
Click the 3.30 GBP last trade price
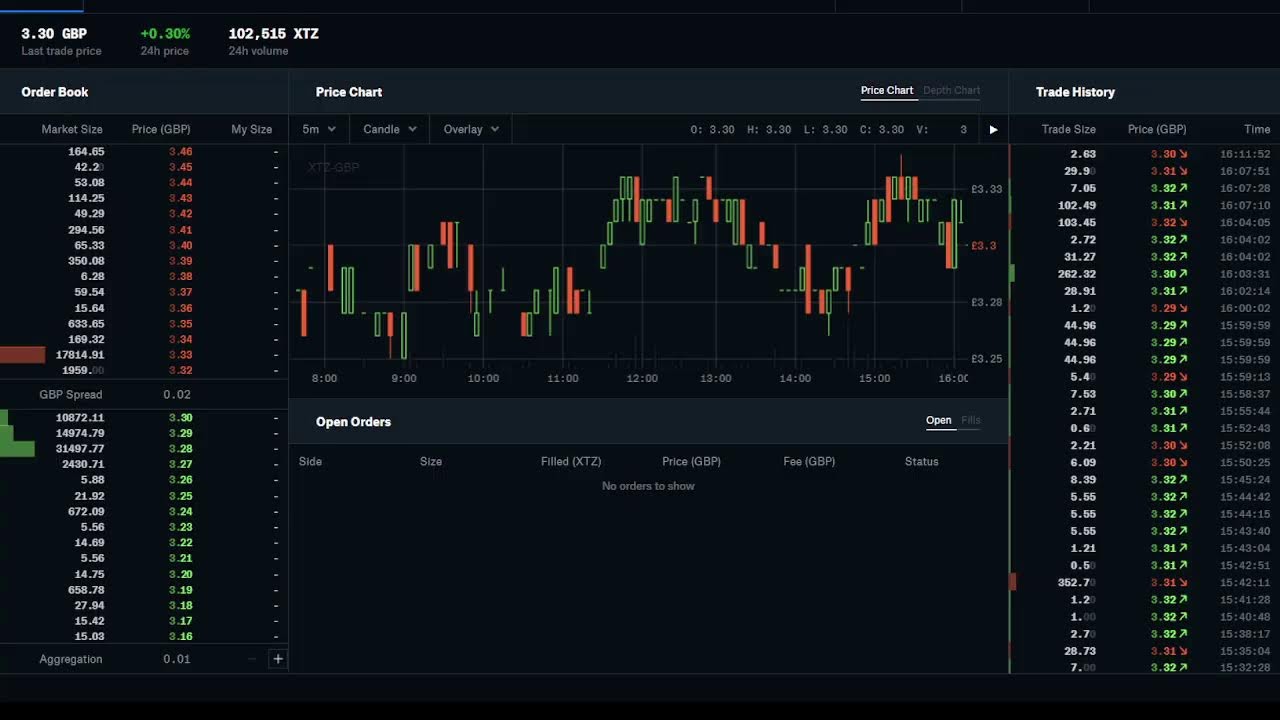tap(54, 33)
